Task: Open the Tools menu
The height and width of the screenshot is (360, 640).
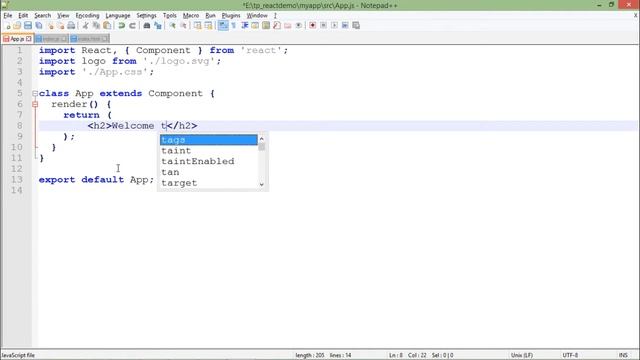Action: (x=169, y=16)
